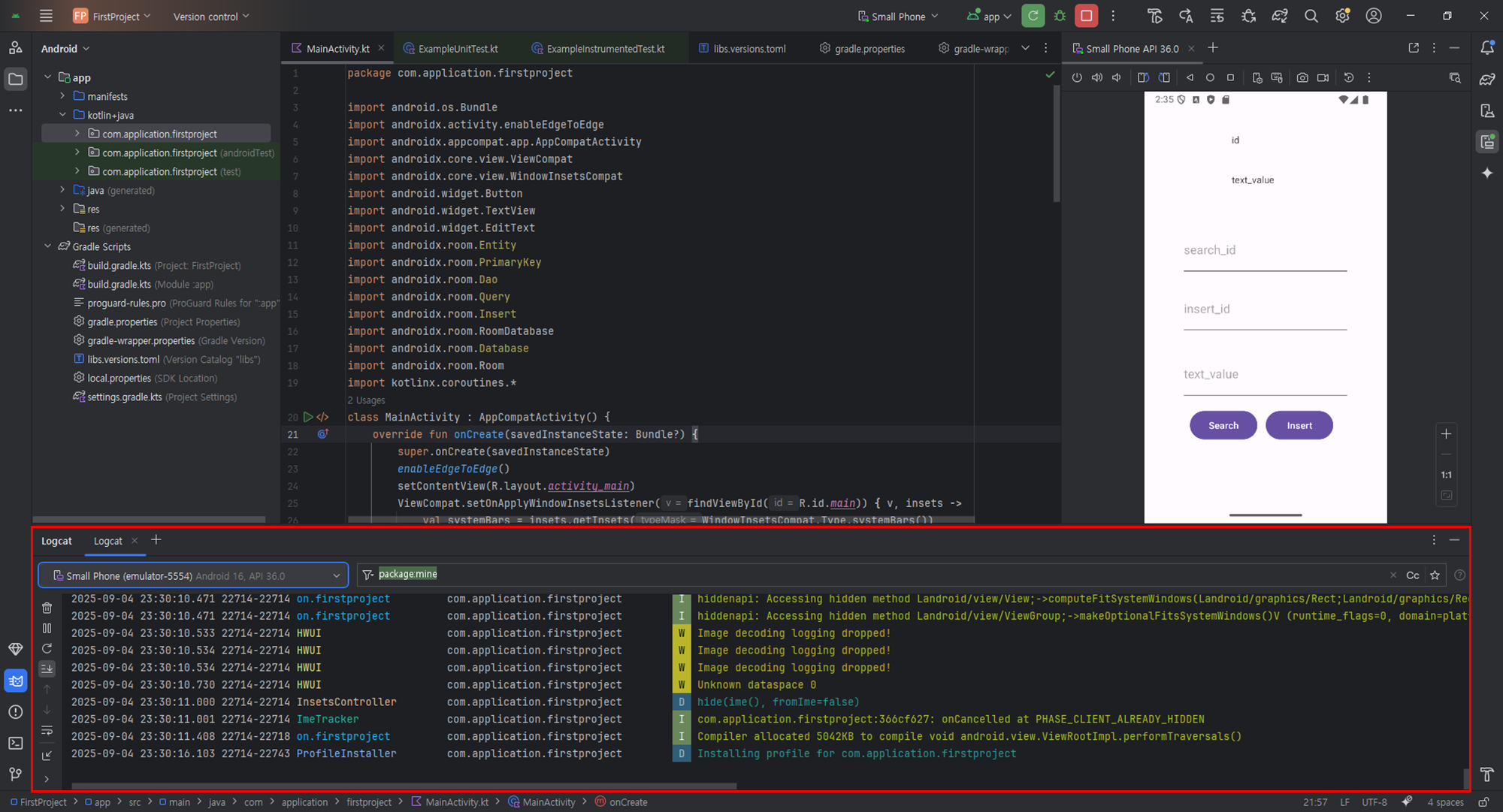Open the Logcat tool window cat icon

tap(16, 681)
